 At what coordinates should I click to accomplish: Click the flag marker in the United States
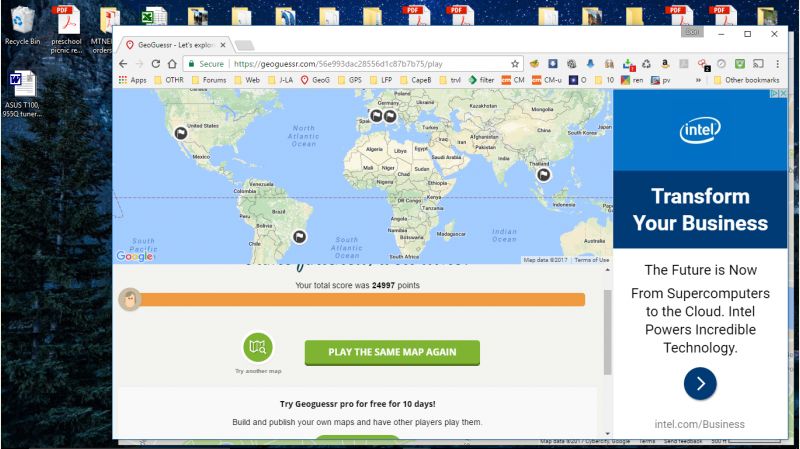click(x=181, y=133)
